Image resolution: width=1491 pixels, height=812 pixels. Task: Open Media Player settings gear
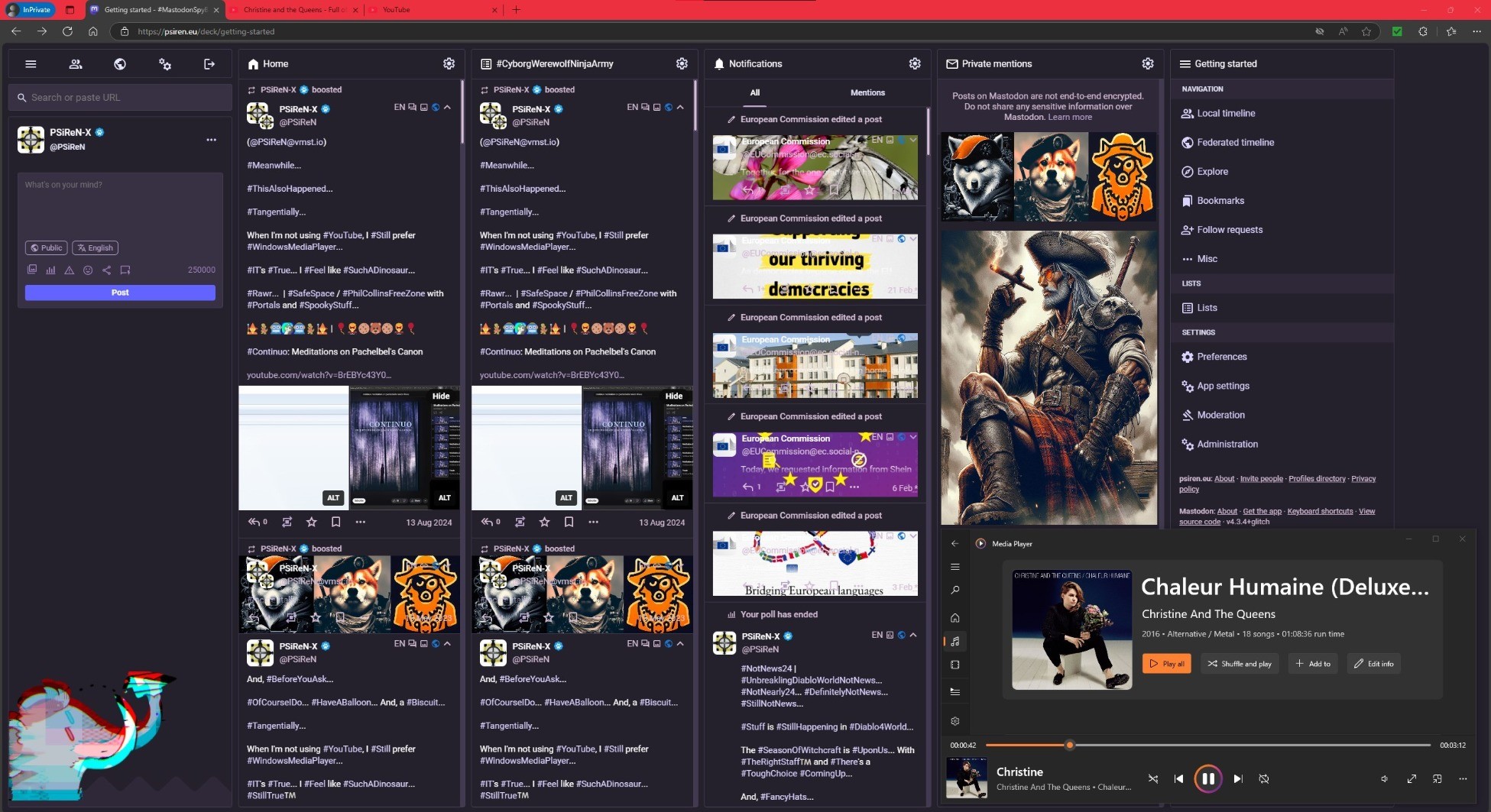point(955,721)
